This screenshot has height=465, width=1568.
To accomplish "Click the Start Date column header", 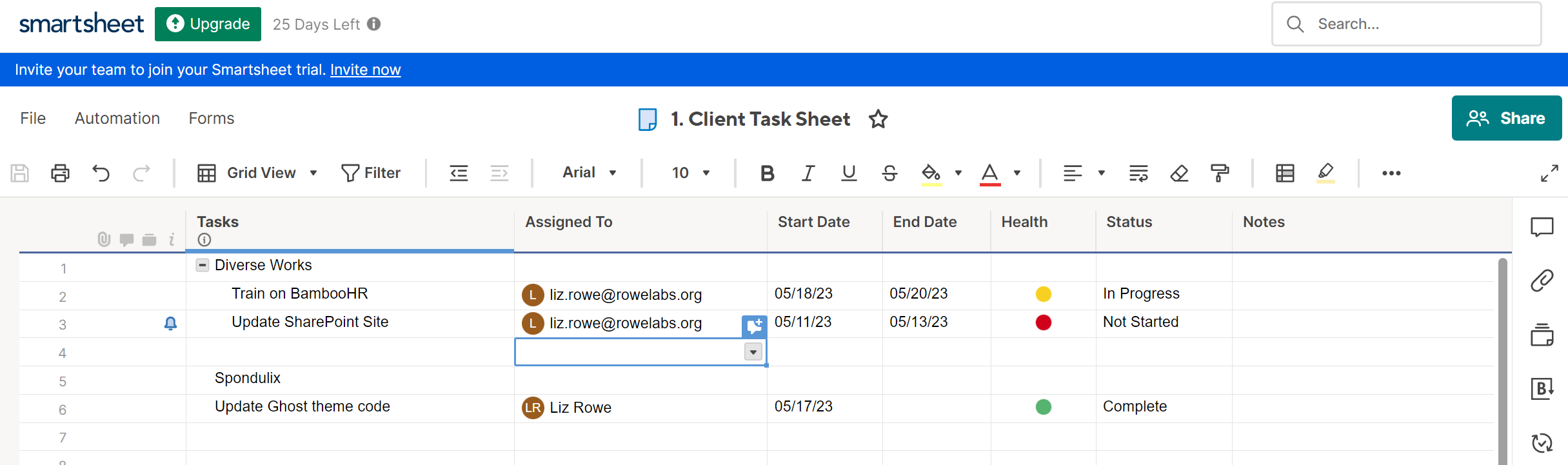I will [824, 224].
